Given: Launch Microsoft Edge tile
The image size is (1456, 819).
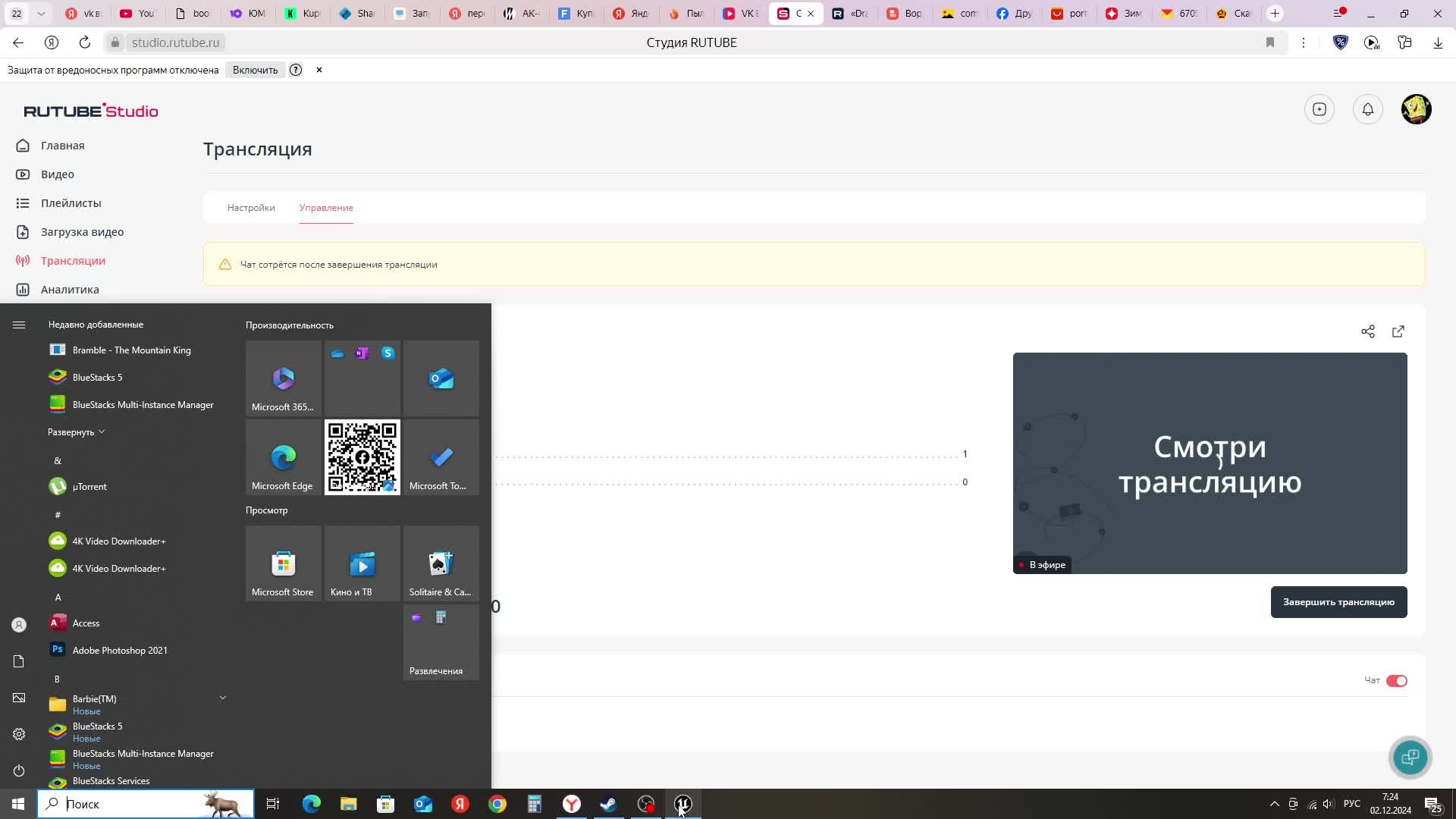Looking at the screenshot, I should click(284, 457).
